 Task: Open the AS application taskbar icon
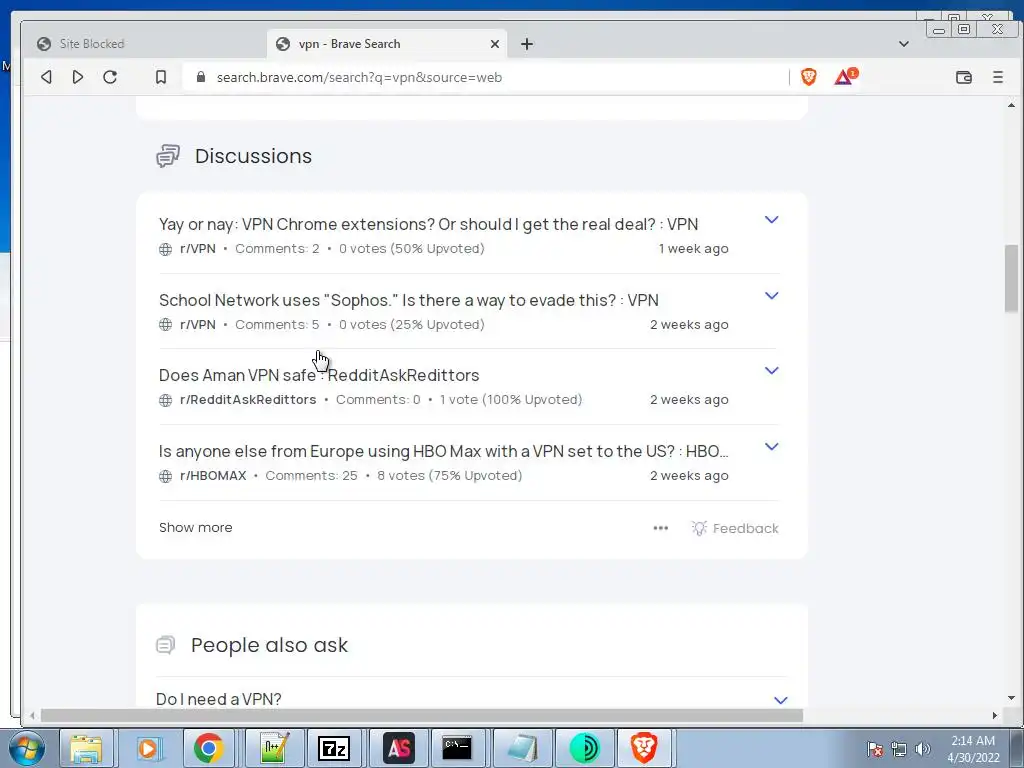click(399, 748)
